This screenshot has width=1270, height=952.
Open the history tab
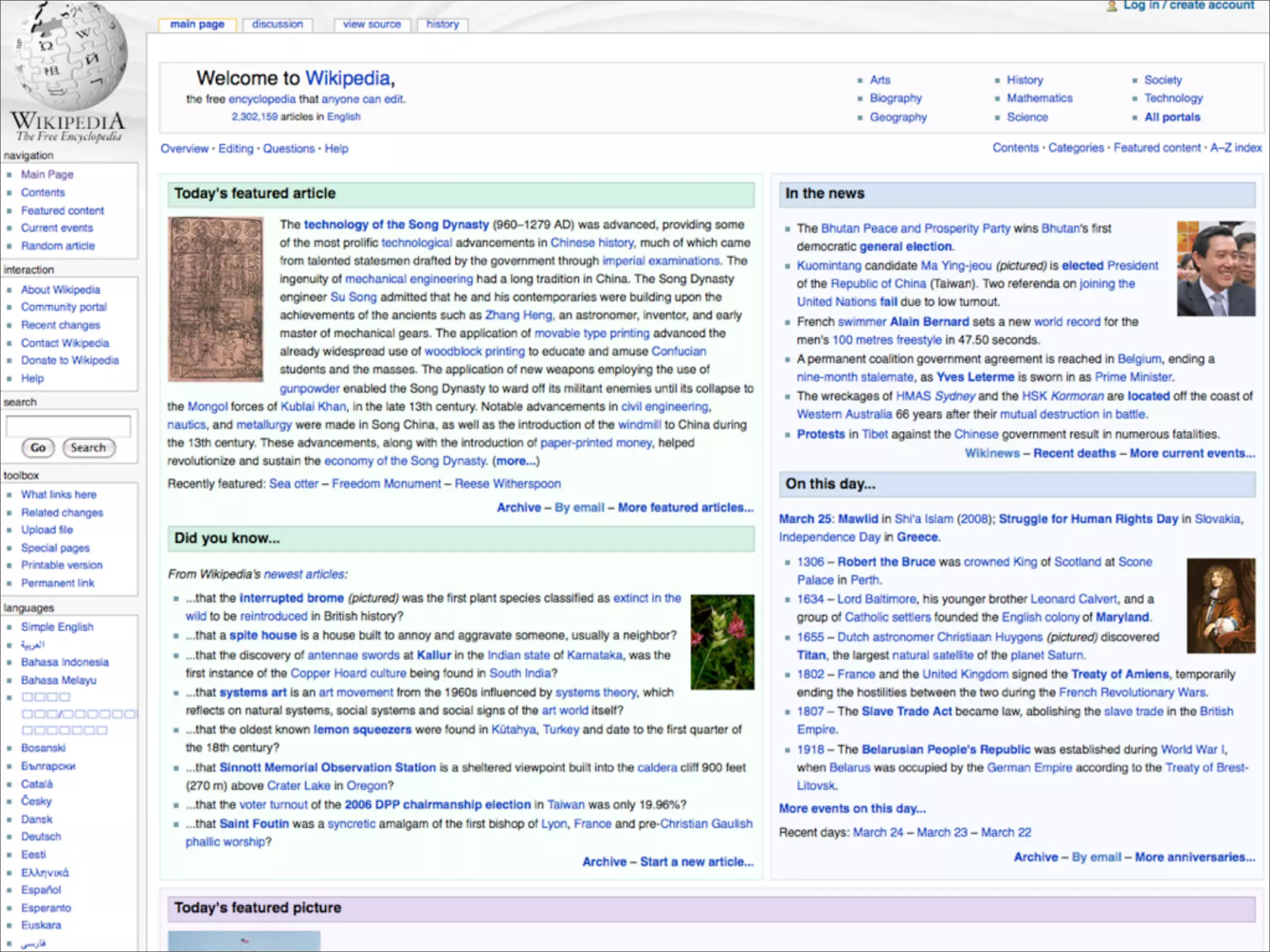coord(442,24)
